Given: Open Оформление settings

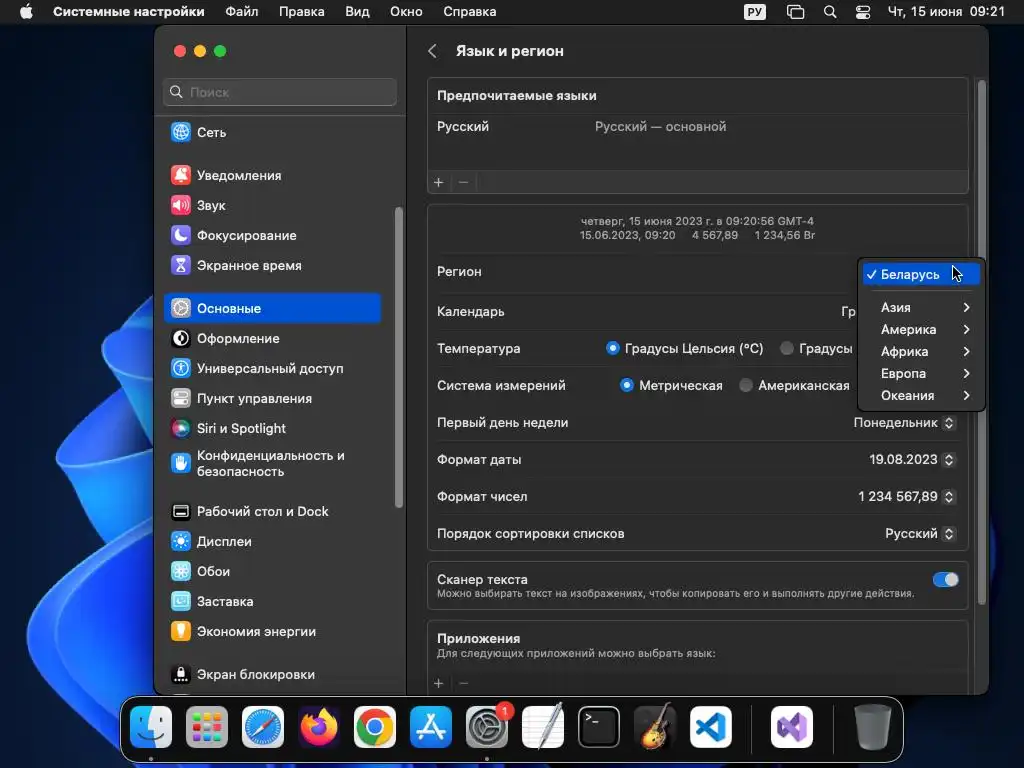Looking at the screenshot, I should (272, 338).
